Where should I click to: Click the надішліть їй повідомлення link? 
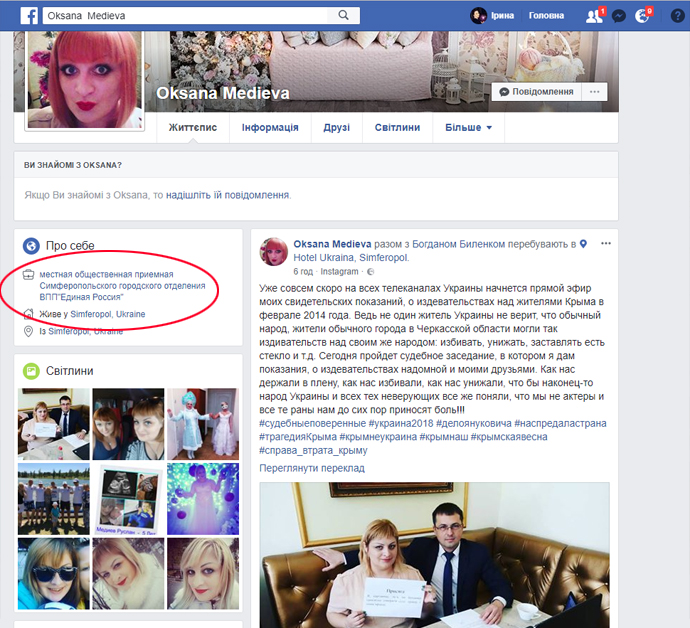(x=228, y=195)
